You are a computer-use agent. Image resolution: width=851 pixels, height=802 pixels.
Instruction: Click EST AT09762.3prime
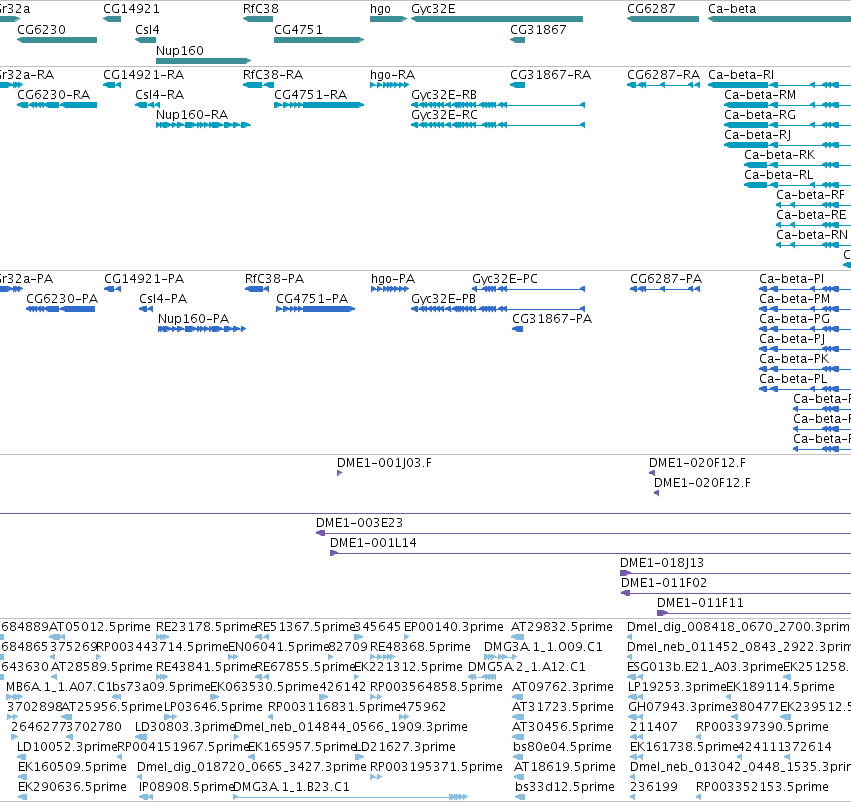tap(563, 687)
